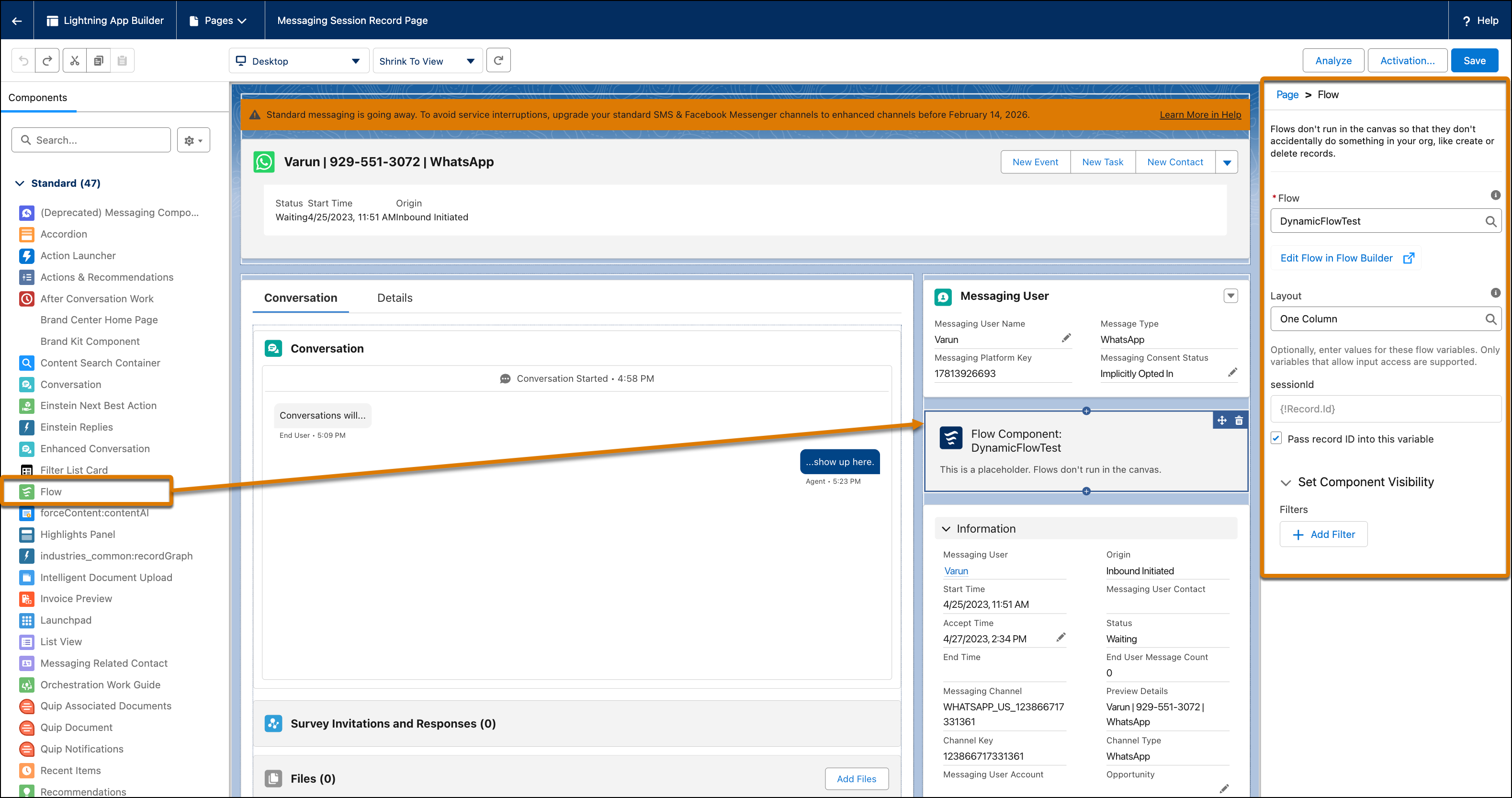Click the sessionId input field
This screenshot has width=1512, height=798.
tap(1386, 409)
